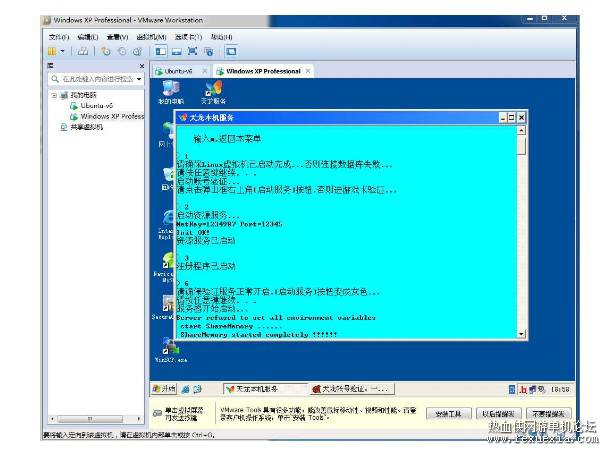The width and height of the screenshot is (607, 454).
Task: Click the Internet Explorer quick launch icon
Action: (x=185, y=389)
